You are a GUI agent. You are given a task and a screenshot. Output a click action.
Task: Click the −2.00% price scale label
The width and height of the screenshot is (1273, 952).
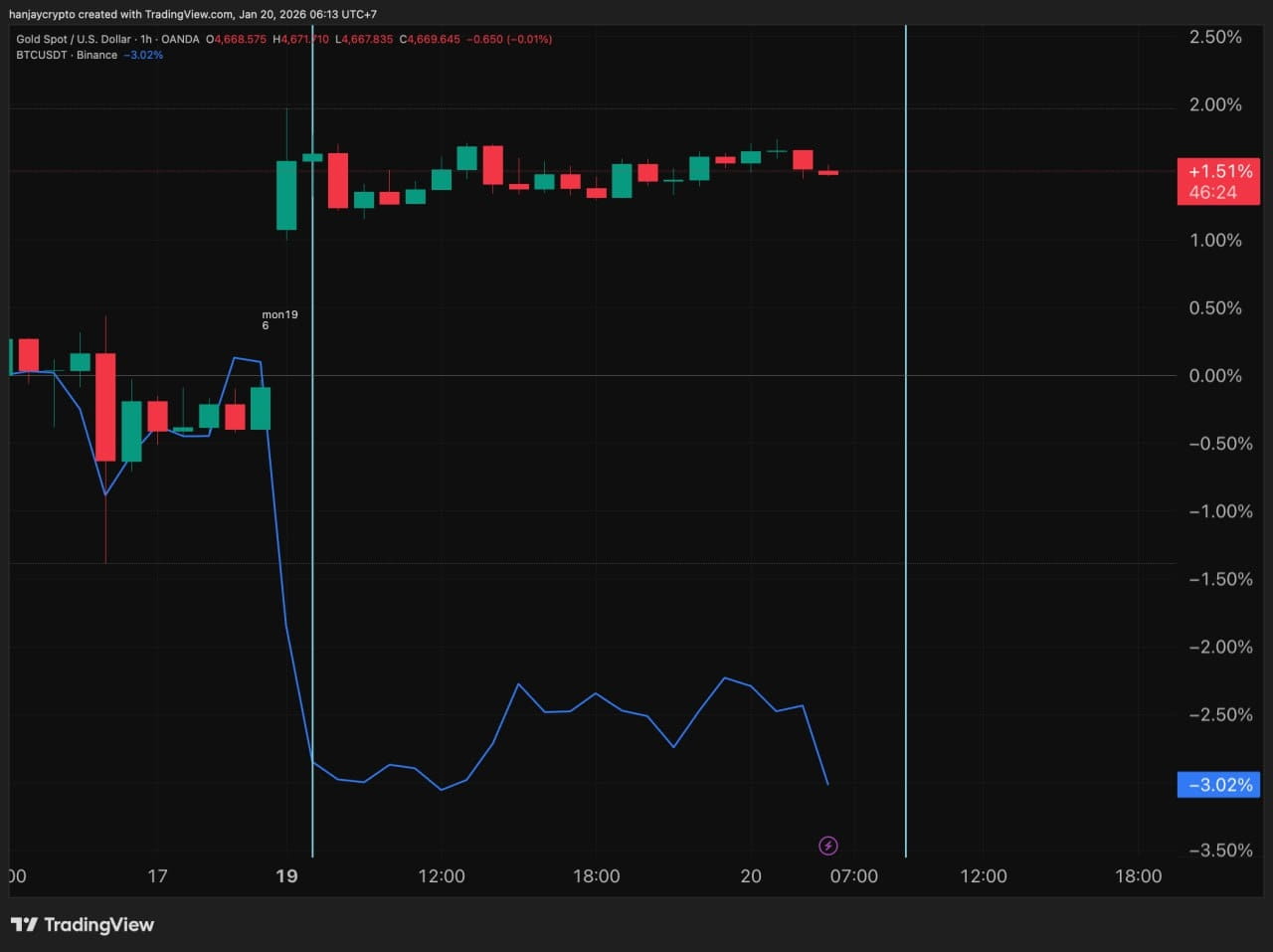[x=1220, y=647]
